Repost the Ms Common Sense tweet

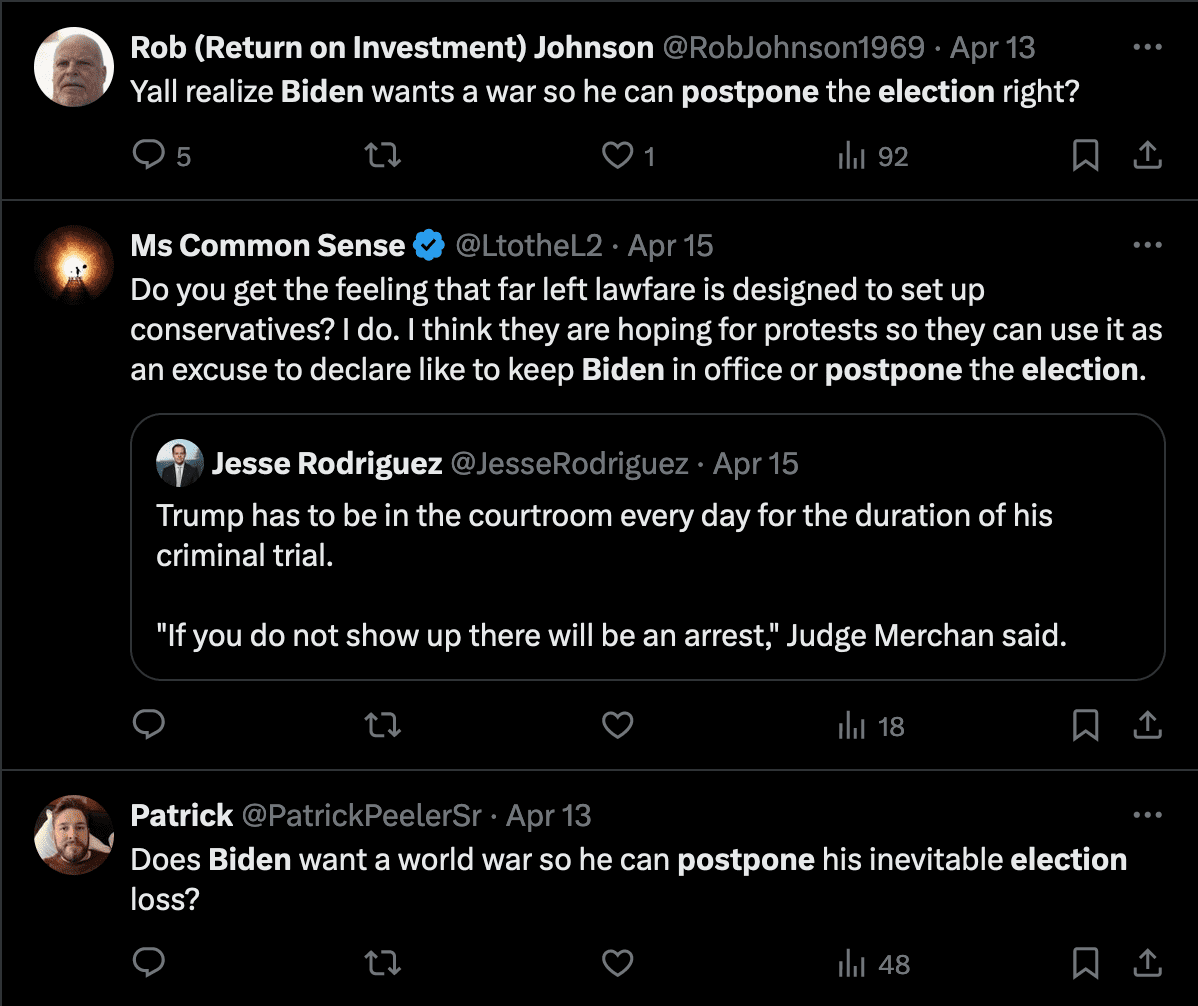pos(382,725)
